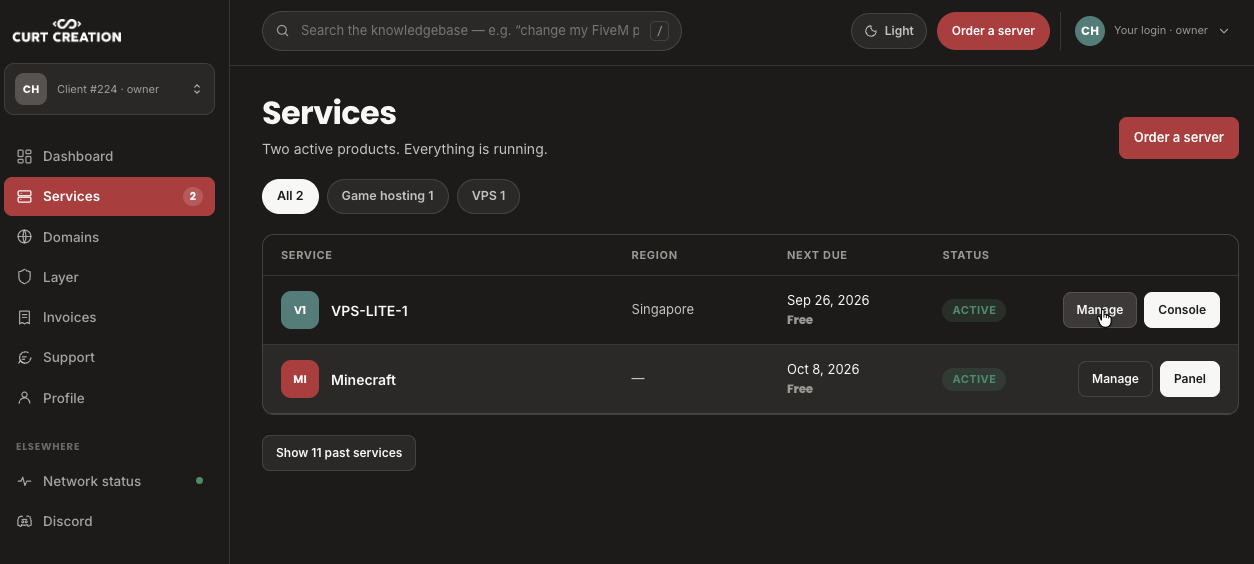This screenshot has width=1254, height=564.
Task: Click Order a server in top bar
Action: 993,31
